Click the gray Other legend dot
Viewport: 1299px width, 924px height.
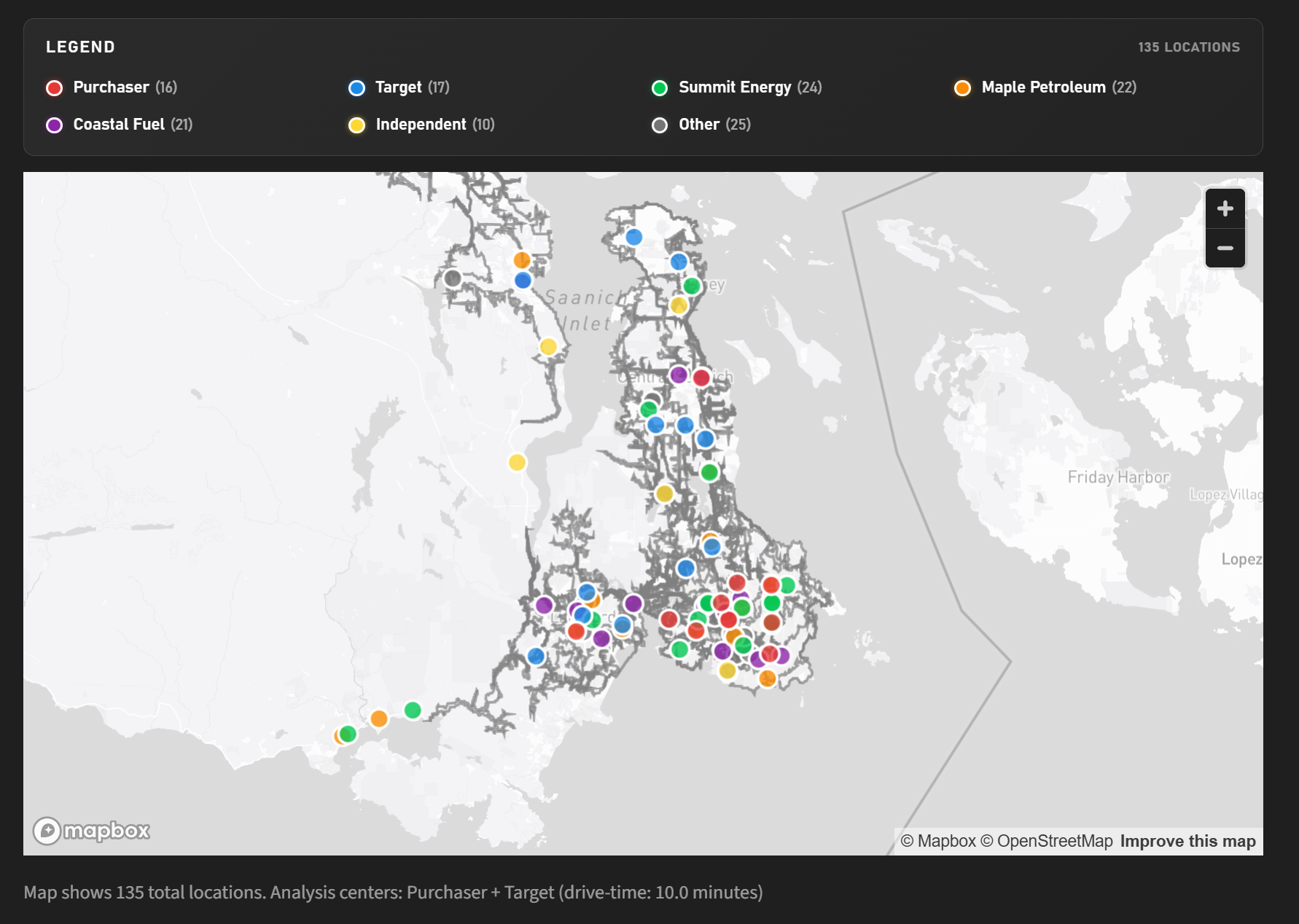click(x=660, y=125)
